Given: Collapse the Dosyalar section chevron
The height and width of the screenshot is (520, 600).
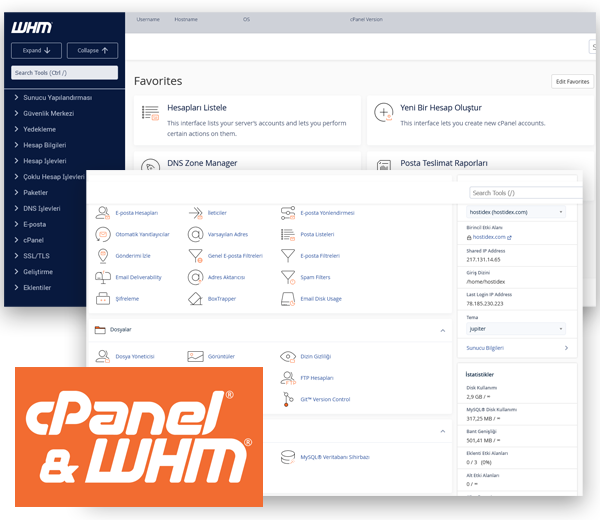Looking at the screenshot, I should (443, 329).
